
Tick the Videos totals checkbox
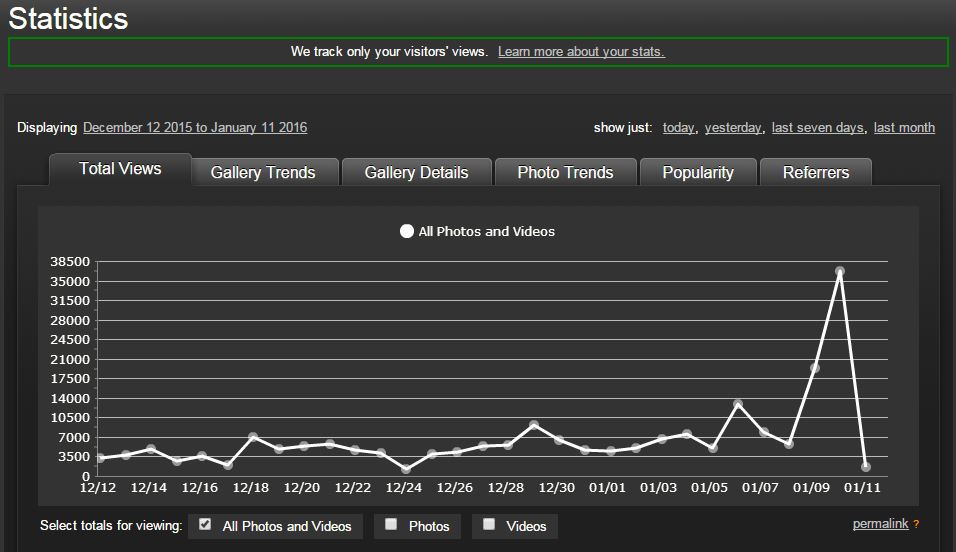tap(489, 524)
